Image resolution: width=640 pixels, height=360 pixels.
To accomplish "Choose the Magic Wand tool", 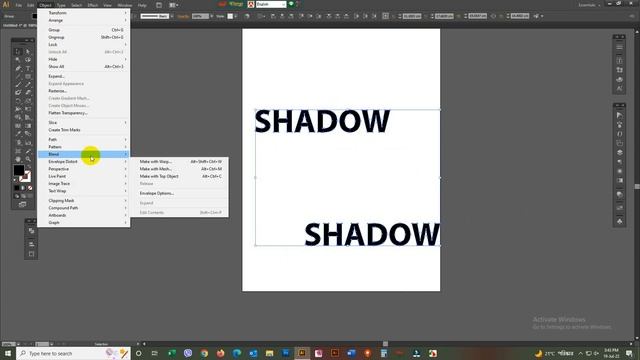I will click(18, 60).
